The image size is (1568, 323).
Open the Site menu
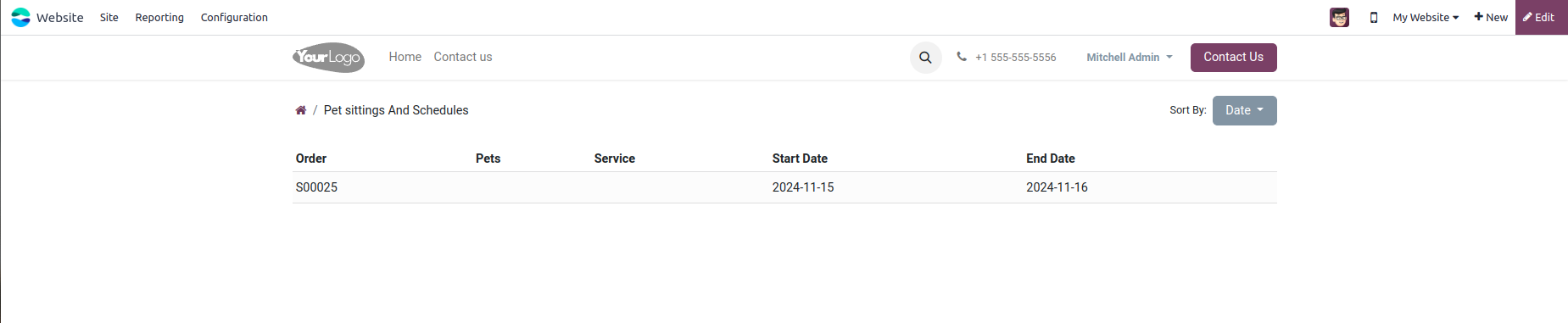point(109,17)
